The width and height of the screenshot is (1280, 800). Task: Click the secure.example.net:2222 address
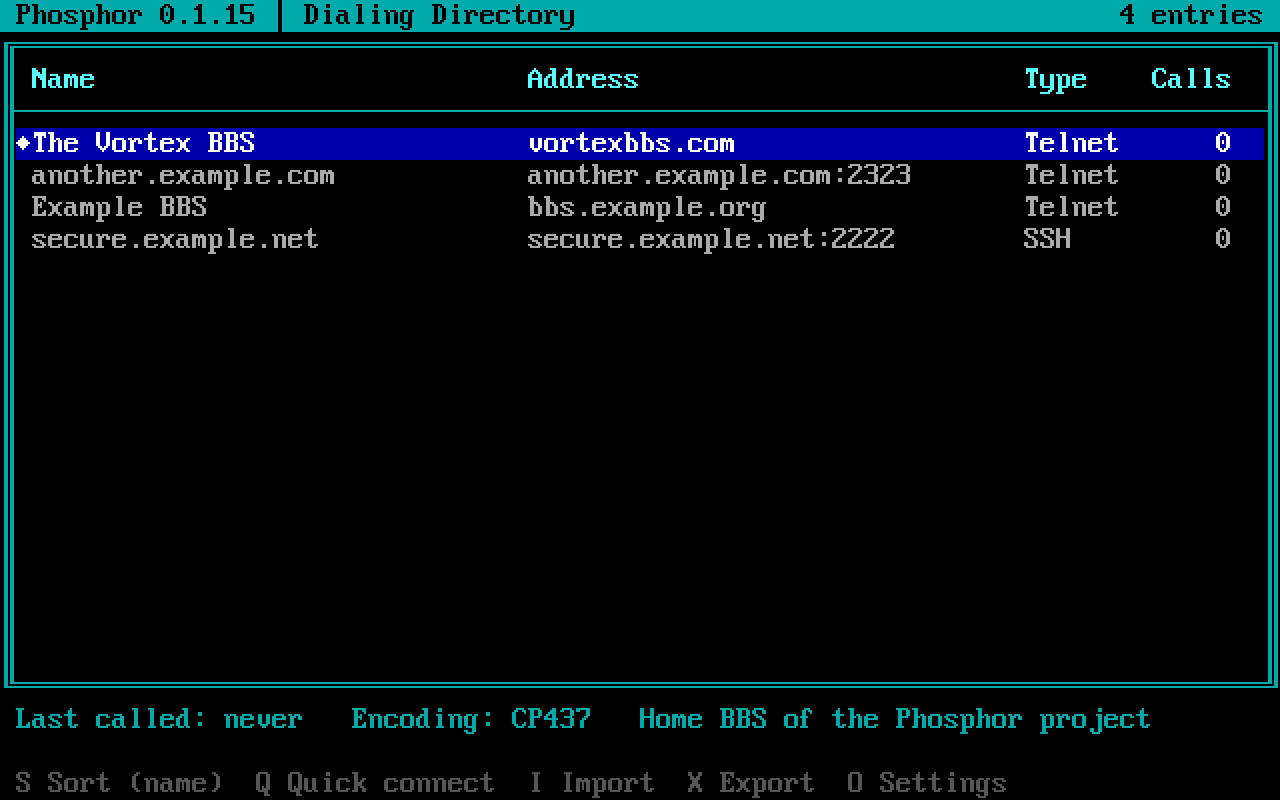tap(711, 239)
